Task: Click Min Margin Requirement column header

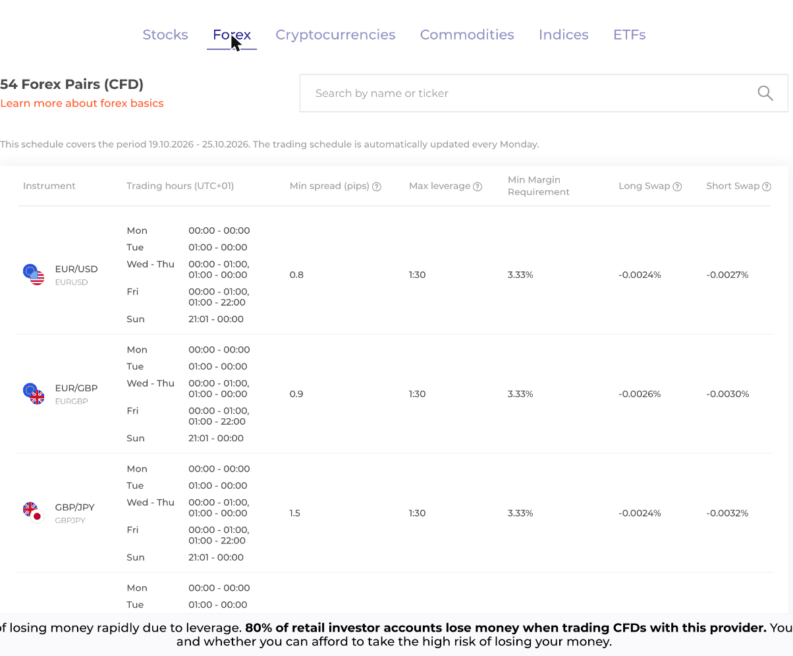Action: (539, 186)
